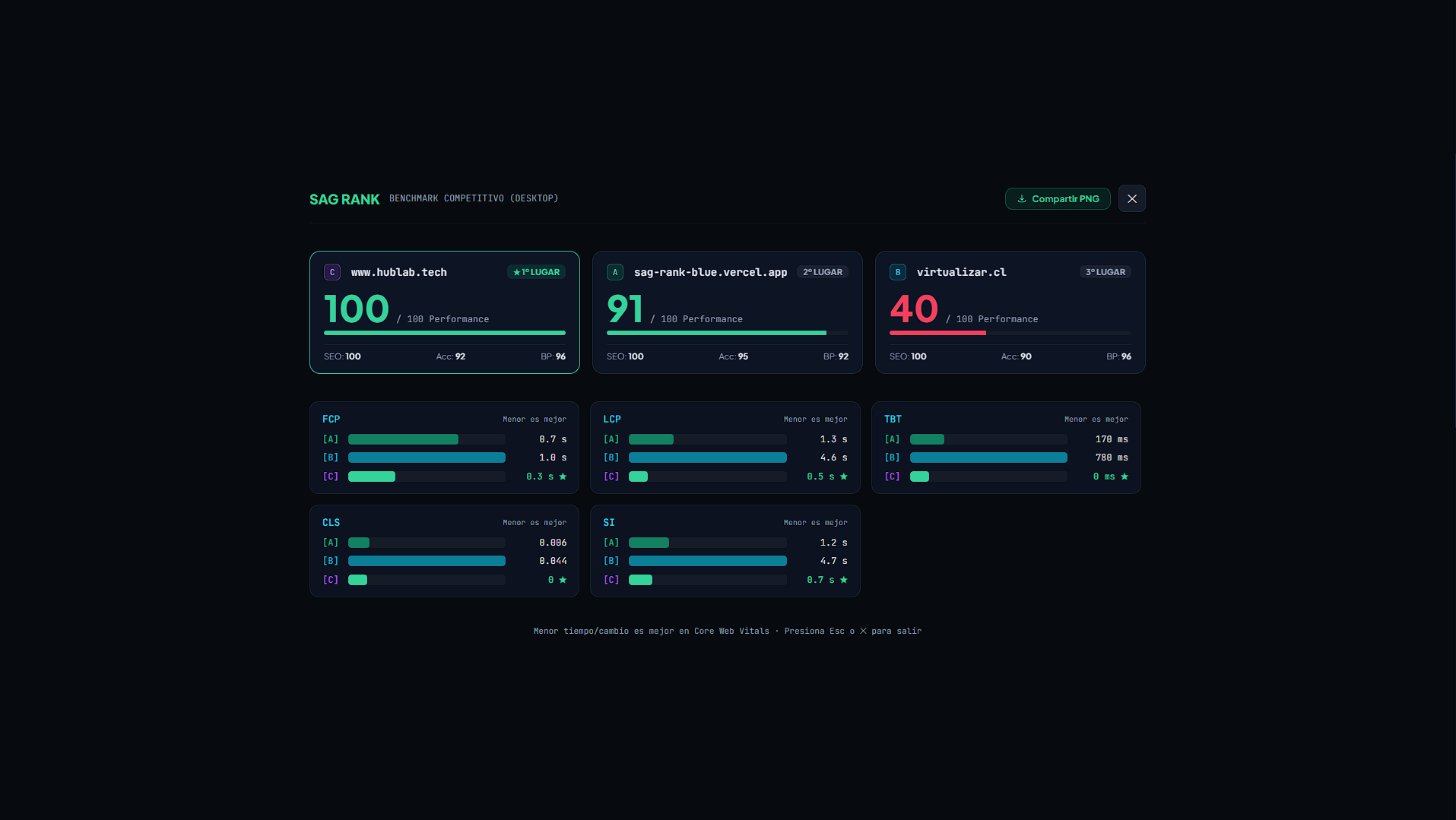Viewport: 1456px width, 820px height.
Task: Select the sag-rank-blue.vercel.app domain name
Action: [711, 272]
